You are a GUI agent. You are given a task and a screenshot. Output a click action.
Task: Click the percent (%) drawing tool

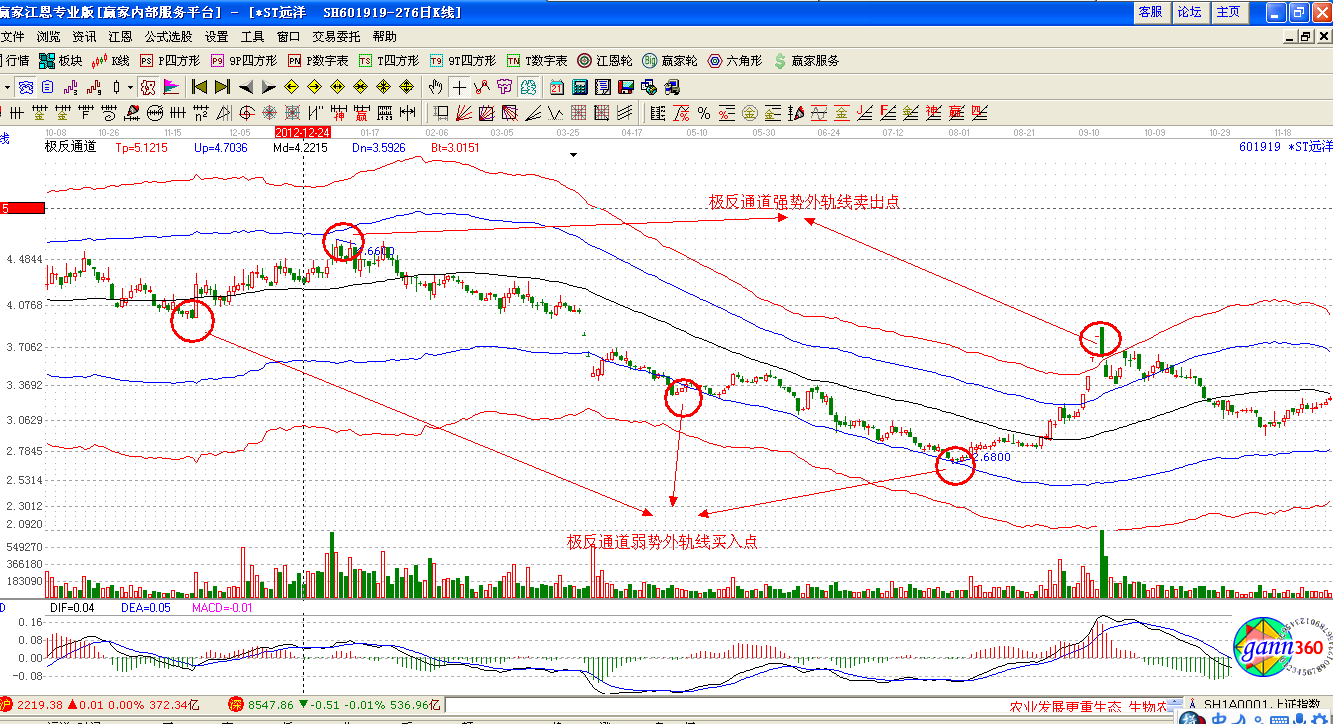[x=704, y=112]
